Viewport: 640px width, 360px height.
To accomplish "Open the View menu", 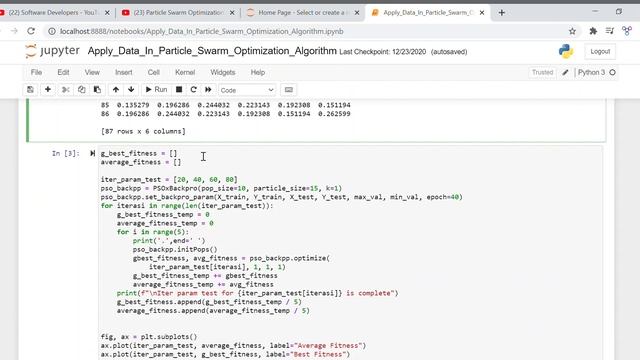I will [92, 72].
